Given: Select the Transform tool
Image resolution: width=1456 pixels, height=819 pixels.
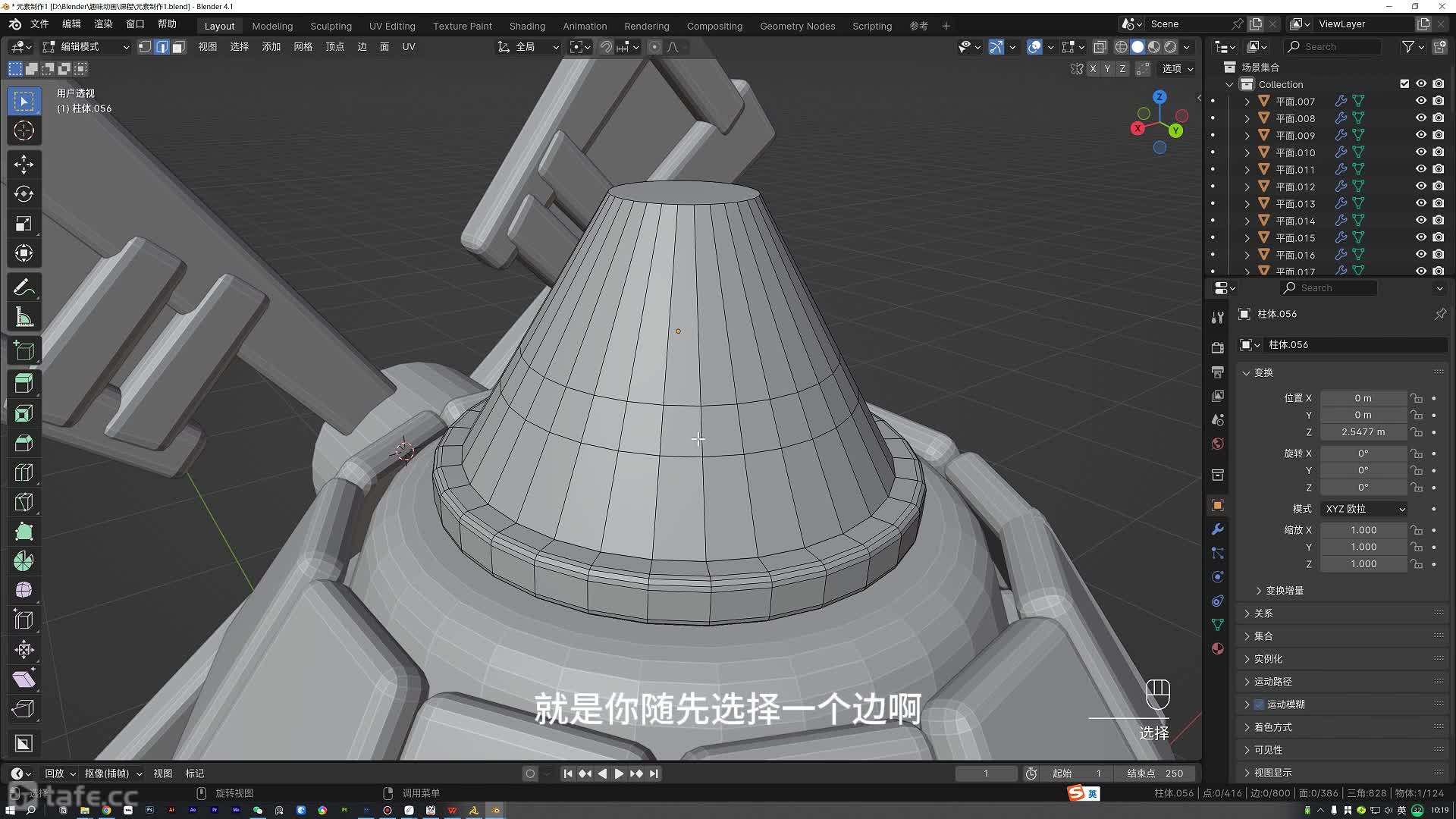Looking at the screenshot, I should click(x=24, y=253).
